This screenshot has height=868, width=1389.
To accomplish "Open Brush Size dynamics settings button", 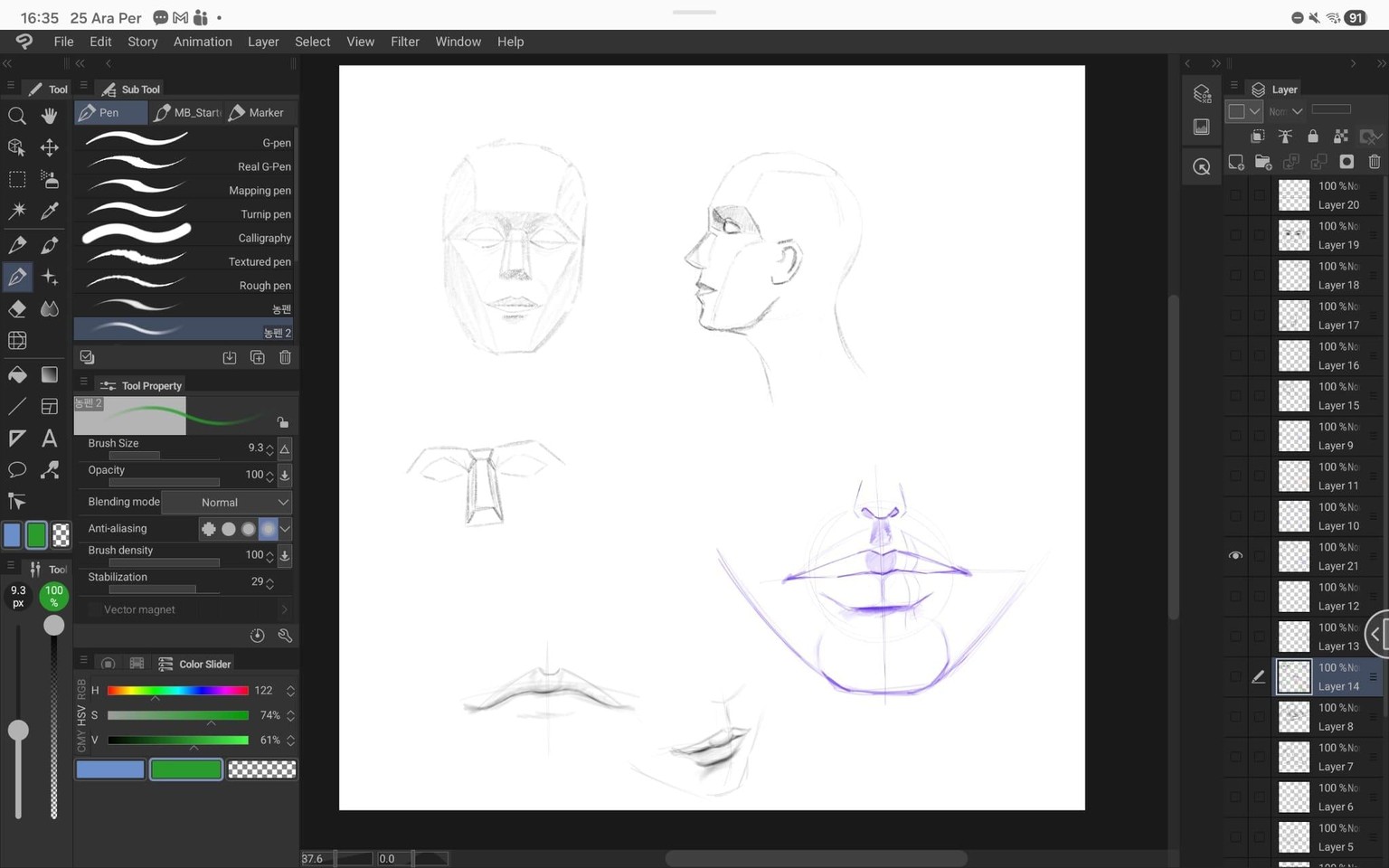I will 285,448.
